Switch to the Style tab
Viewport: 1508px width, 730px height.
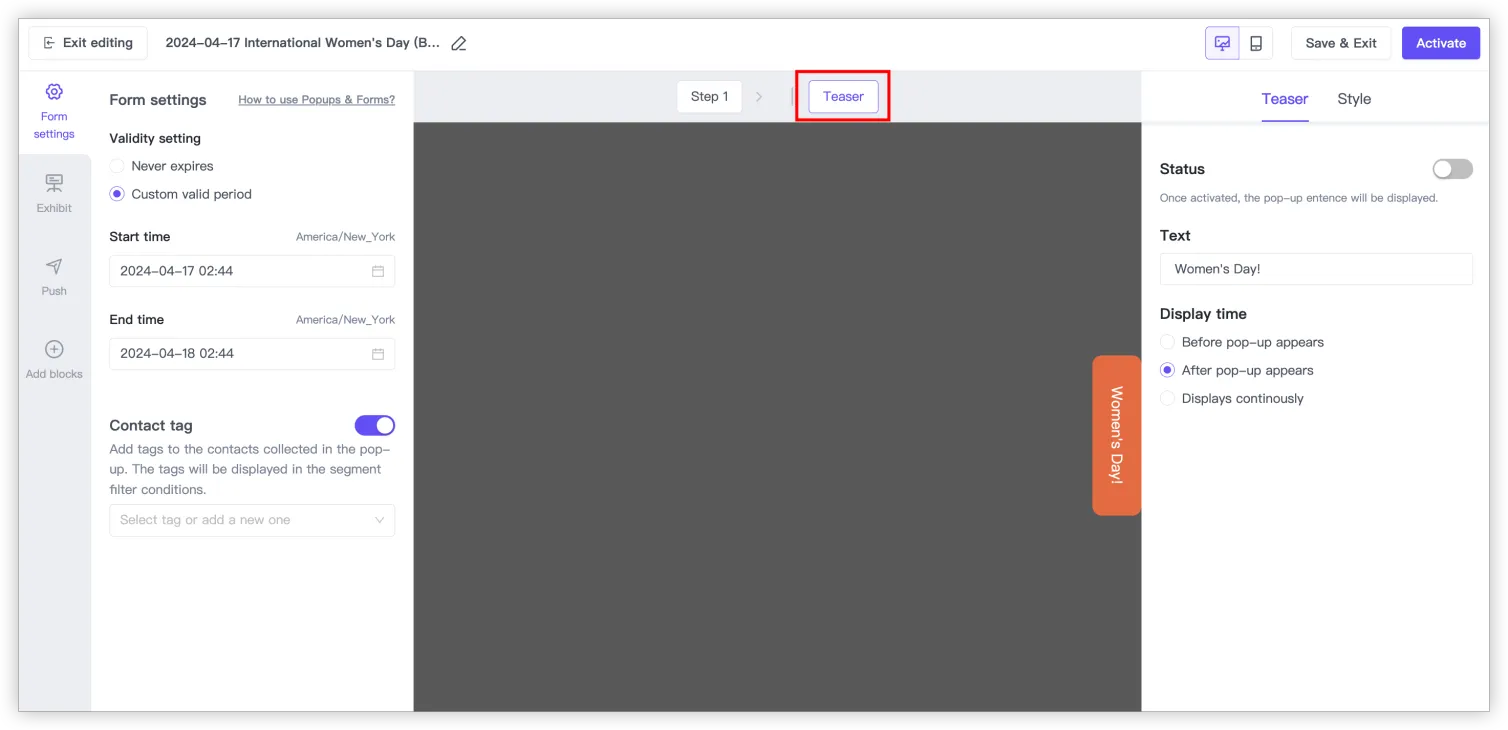click(1354, 99)
